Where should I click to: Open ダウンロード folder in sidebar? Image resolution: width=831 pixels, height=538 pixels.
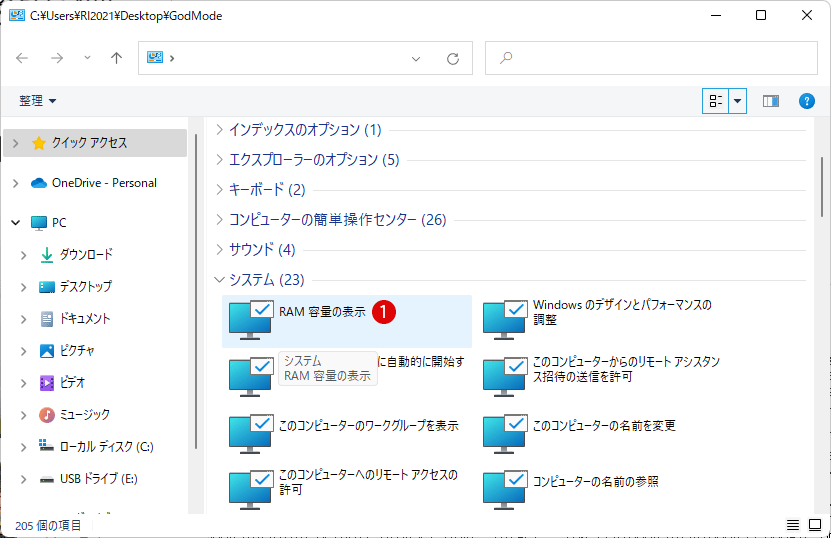pos(86,254)
